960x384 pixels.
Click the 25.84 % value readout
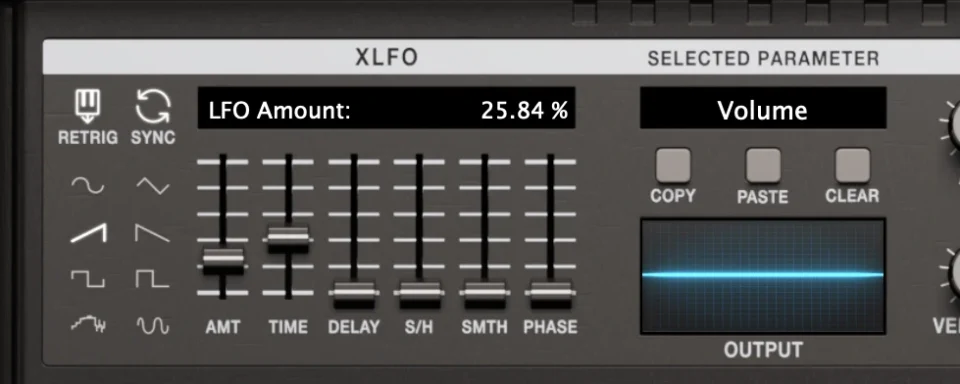(524, 111)
